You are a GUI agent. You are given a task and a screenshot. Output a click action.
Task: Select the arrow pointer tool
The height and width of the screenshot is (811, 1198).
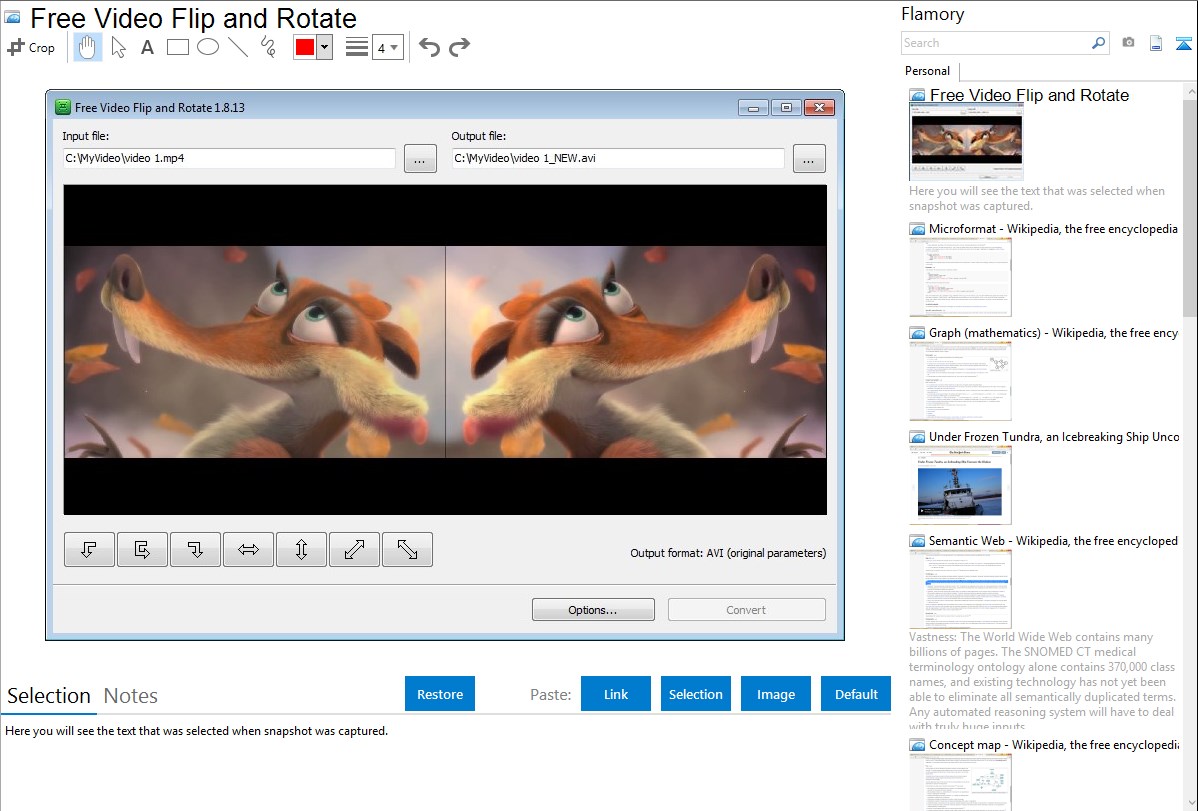118,47
